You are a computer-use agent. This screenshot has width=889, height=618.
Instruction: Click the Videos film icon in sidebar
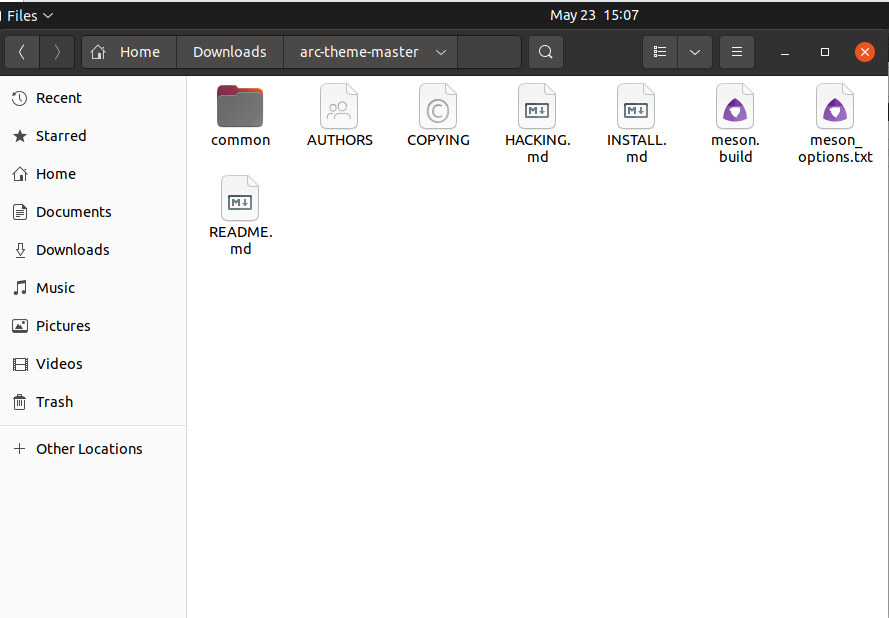[x=20, y=364]
